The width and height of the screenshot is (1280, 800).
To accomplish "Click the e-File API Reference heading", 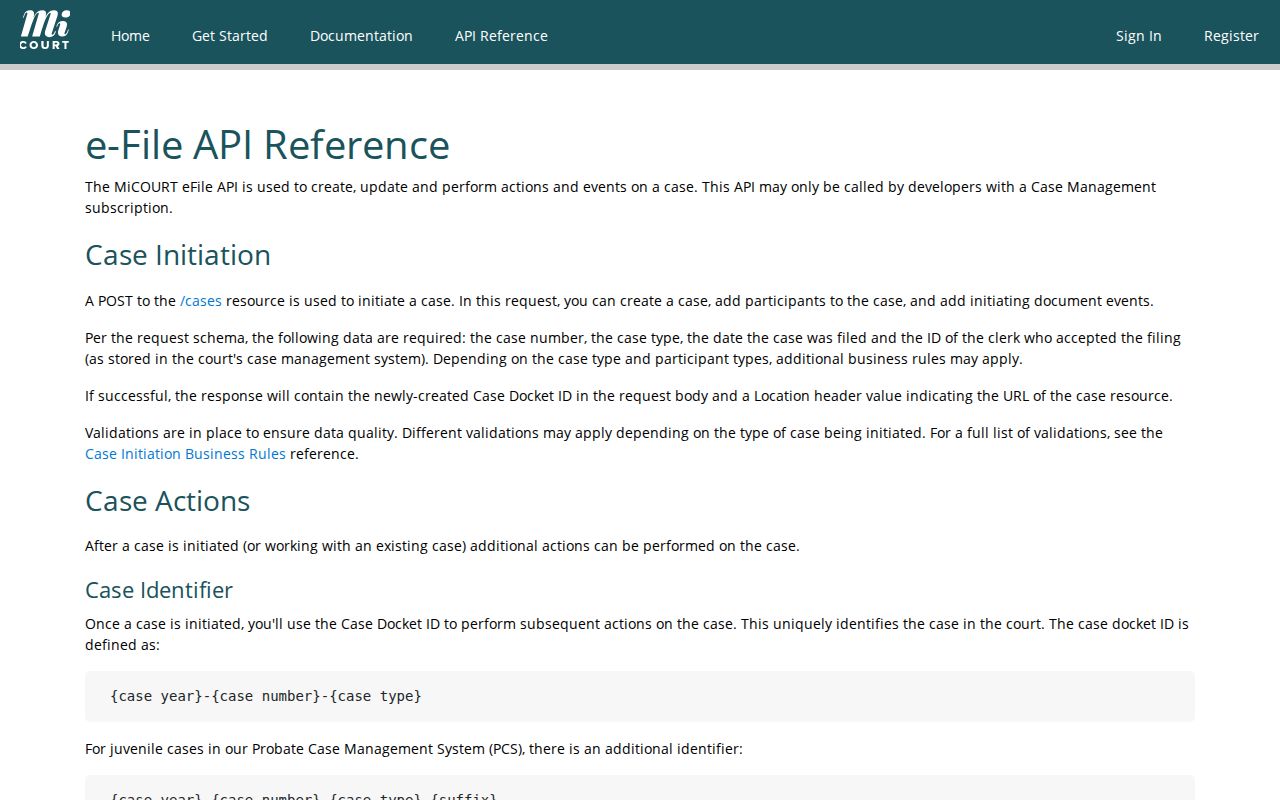I will pyautogui.click(x=268, y=145).
